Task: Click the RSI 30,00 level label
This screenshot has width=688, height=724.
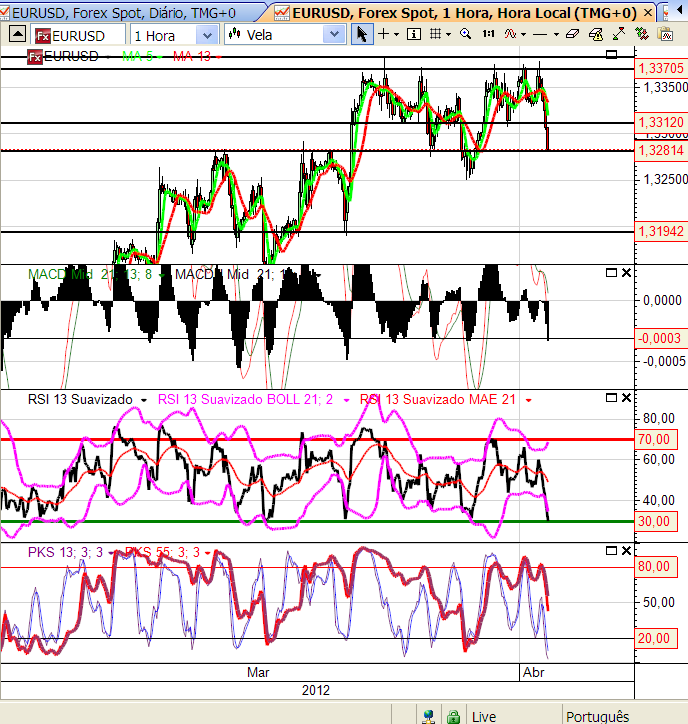Action: coord(656,521)
